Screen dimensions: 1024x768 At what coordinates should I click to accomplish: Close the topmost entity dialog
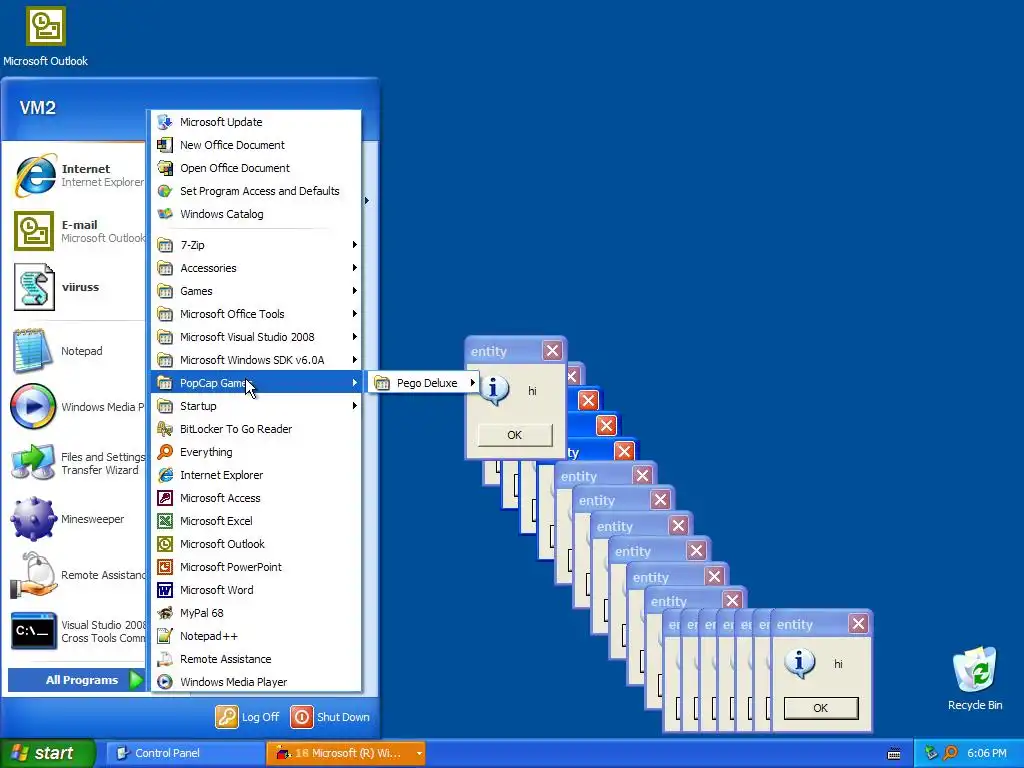552,351
